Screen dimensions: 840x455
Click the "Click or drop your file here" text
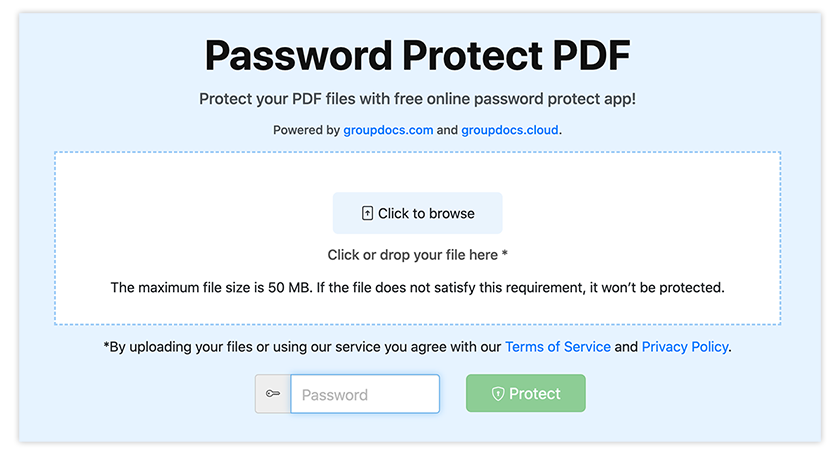413,255
